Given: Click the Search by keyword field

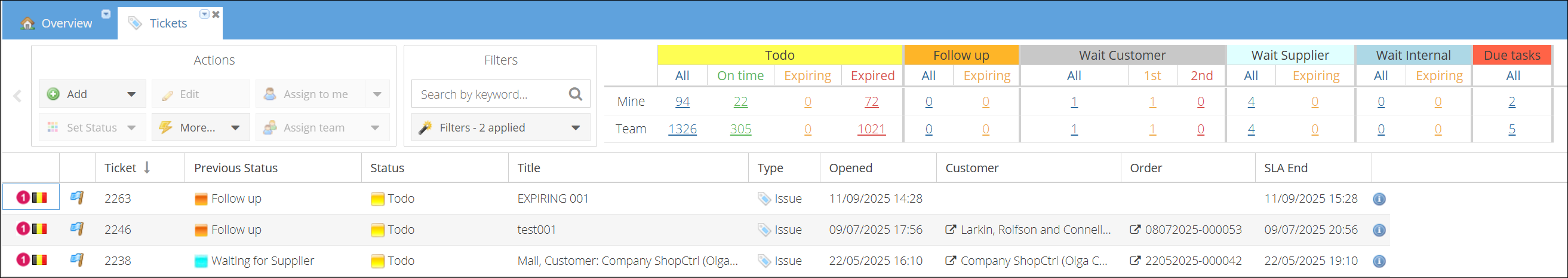Looking at the screenshot, I should tap(490, 94).
